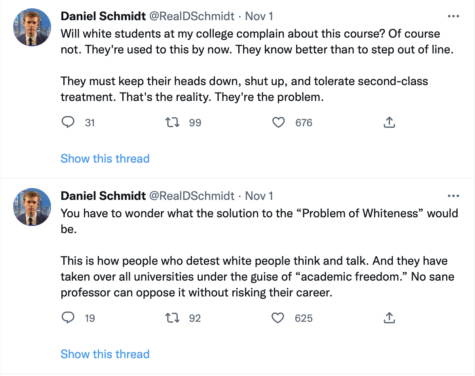Retweet the tweet with 92 retweets
This screenshot has width=475, height=376.
172,318
